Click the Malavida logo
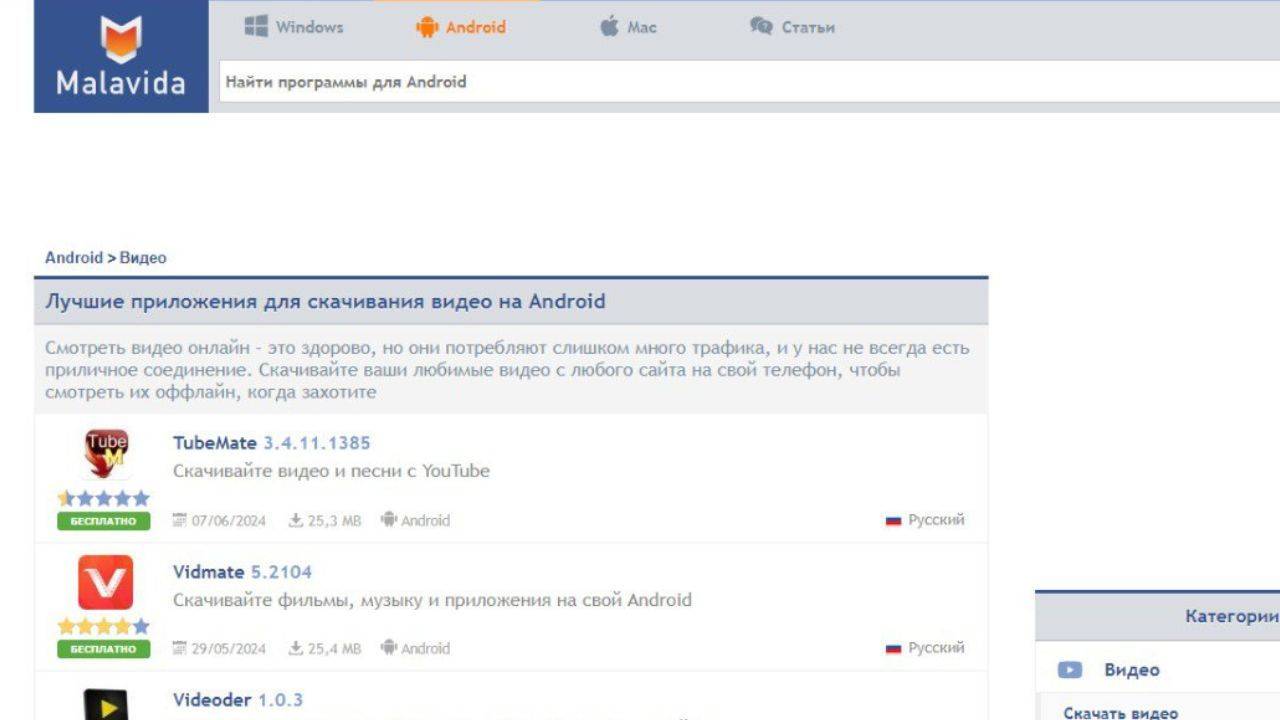1280x720 pixels. point(121,56)
